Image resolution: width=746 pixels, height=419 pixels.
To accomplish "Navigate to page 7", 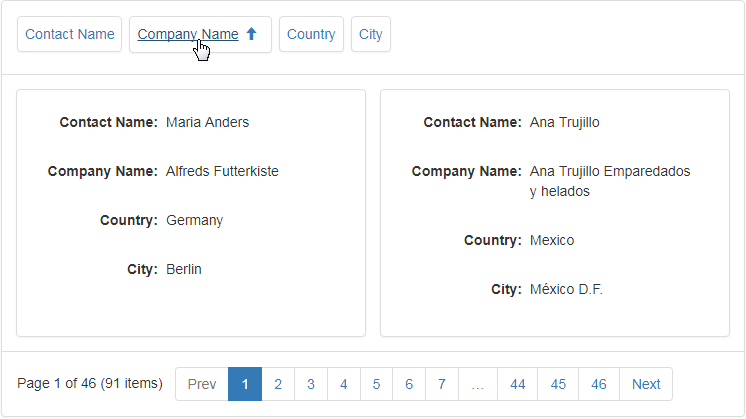I will coord(442,384).
